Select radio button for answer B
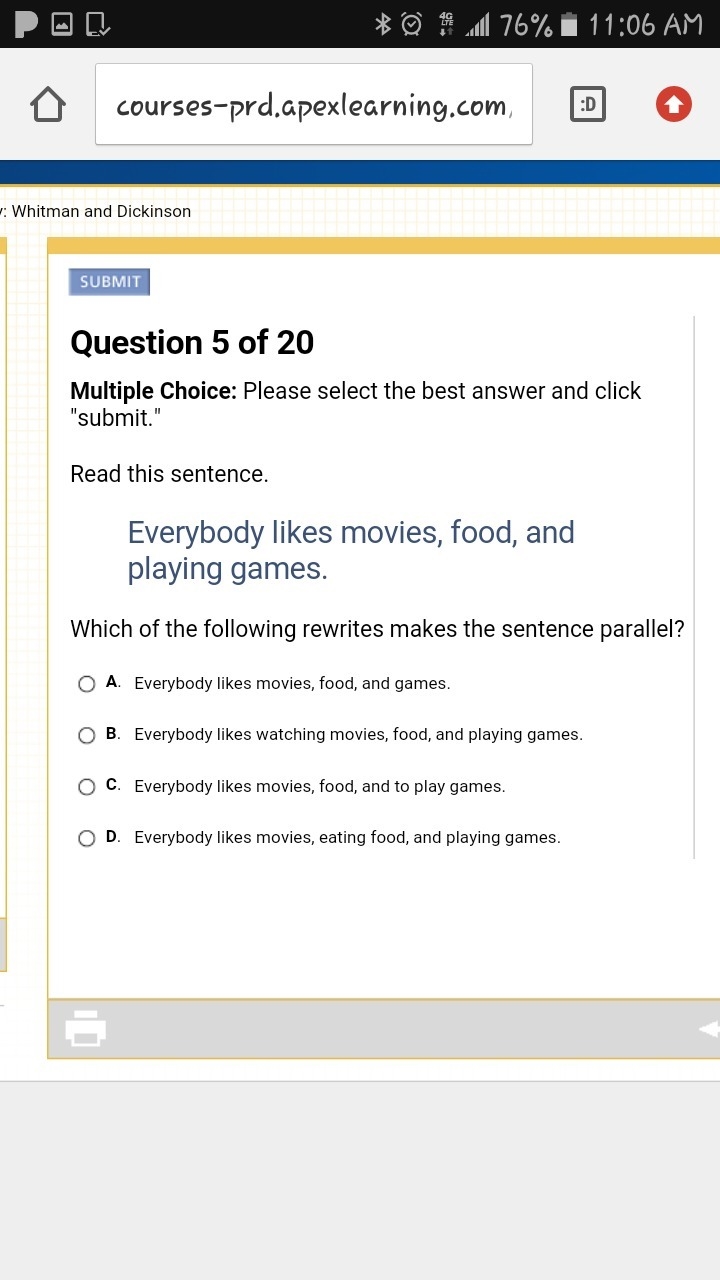The image size is (720, 1280). (x=87, y=735)
